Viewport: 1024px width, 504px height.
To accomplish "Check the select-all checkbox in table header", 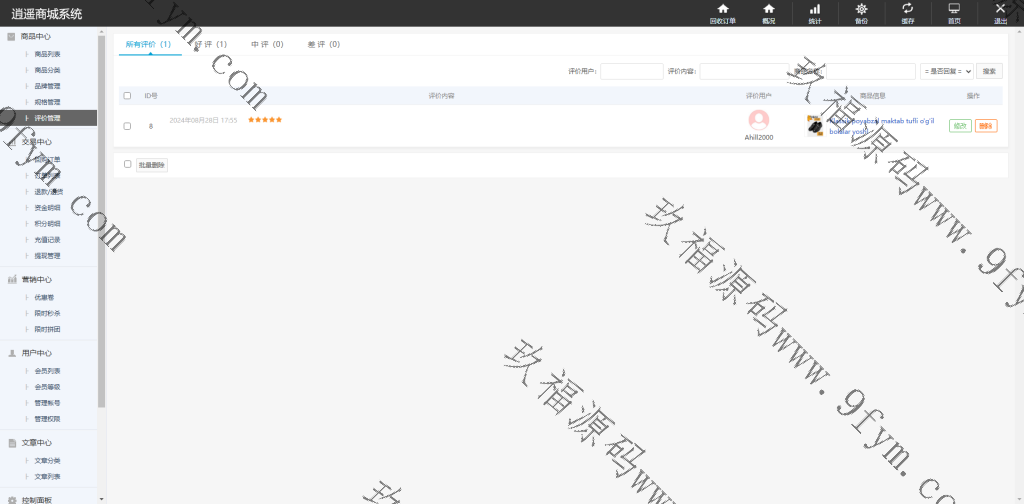I will [127, 96].
